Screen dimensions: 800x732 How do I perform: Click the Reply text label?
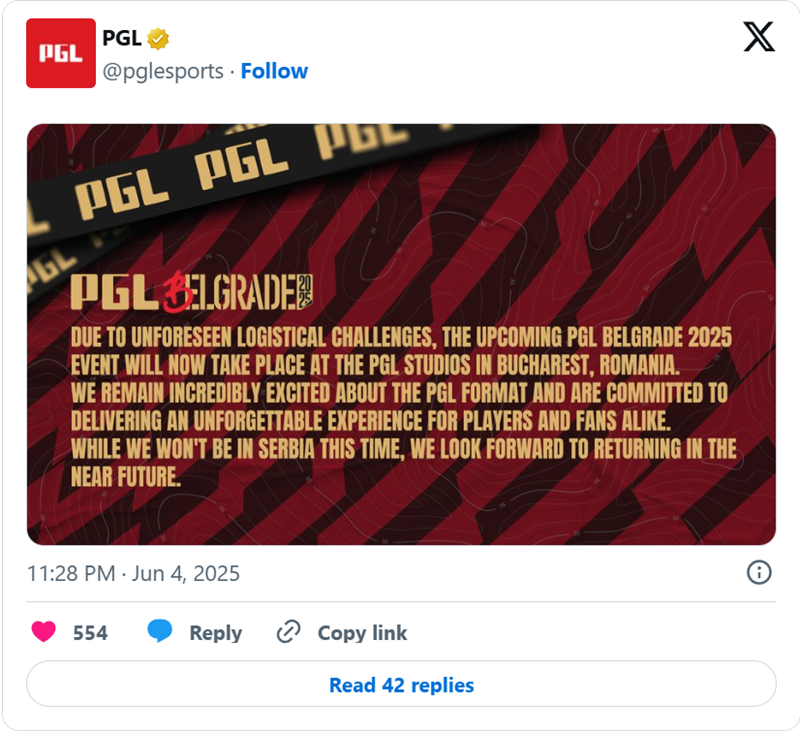[x=216, y=633]
